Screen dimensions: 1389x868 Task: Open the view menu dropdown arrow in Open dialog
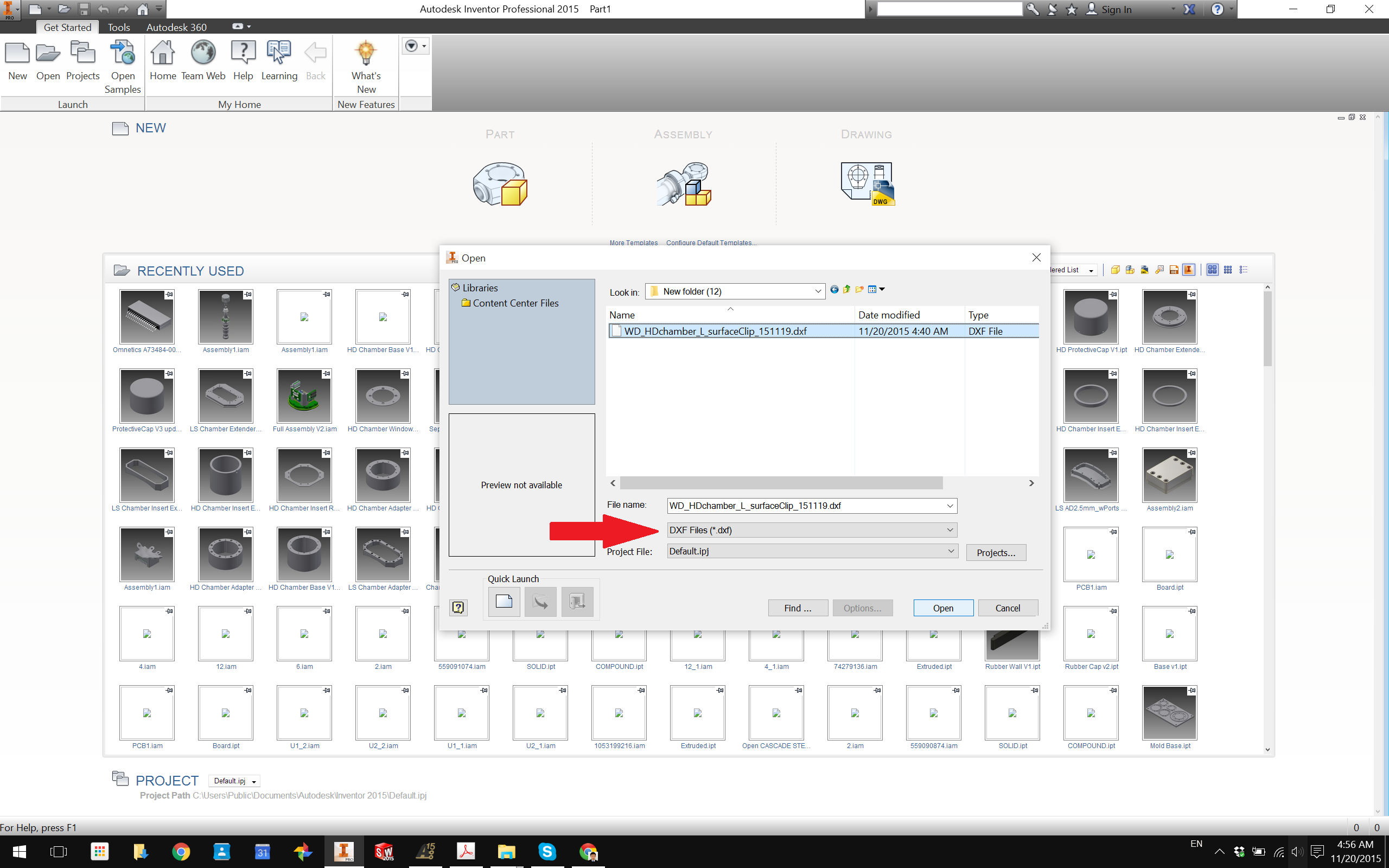click(882, 289)
